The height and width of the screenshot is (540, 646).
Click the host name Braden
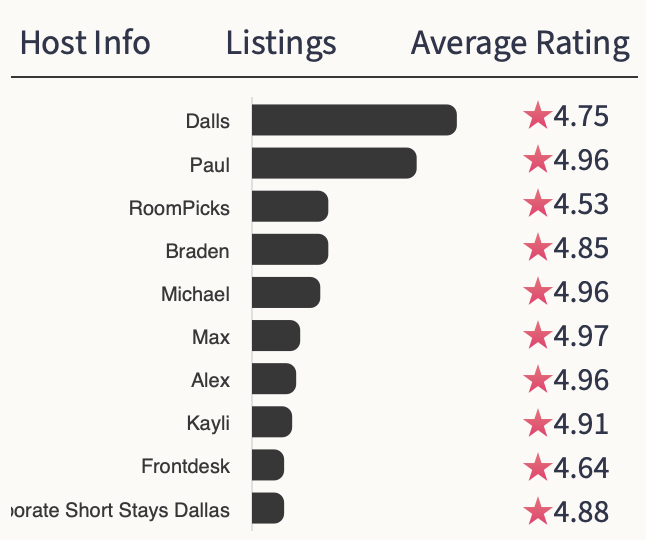(x=197, y=251)
